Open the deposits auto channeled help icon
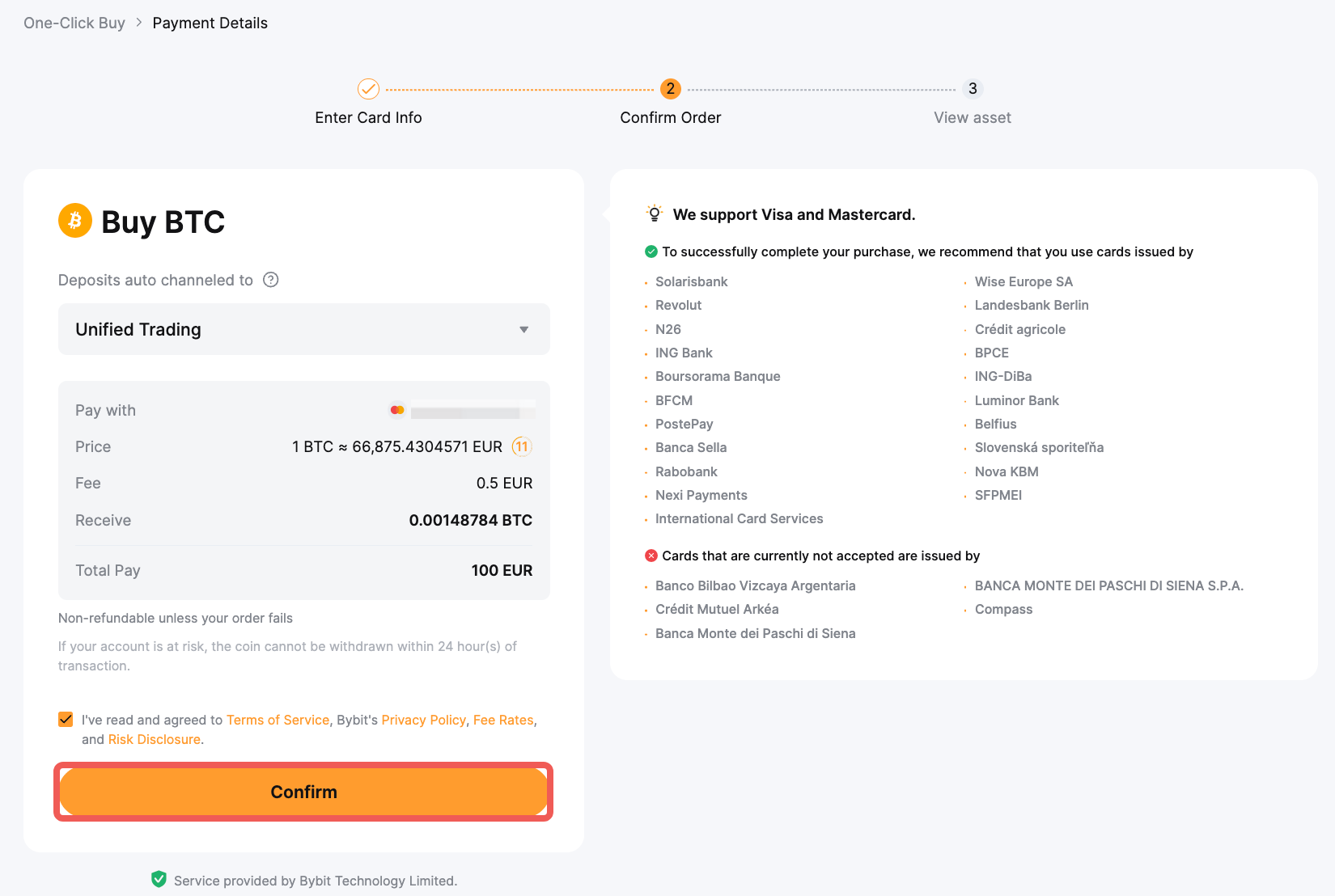The image size is (1335, 896). pyautogui.click(x=271, y=280)
